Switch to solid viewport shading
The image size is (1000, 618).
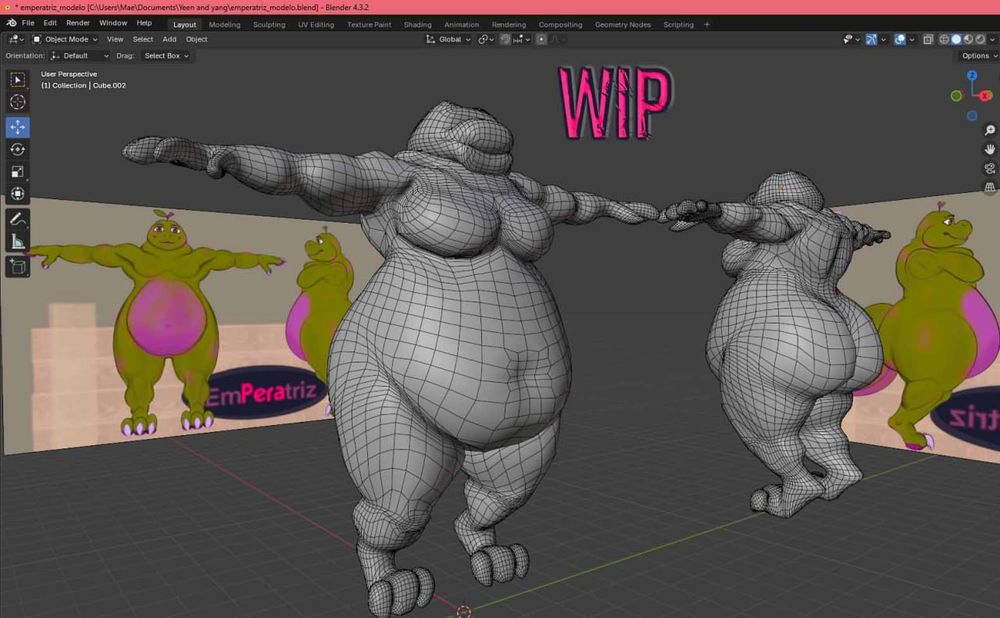coord(956,40)
